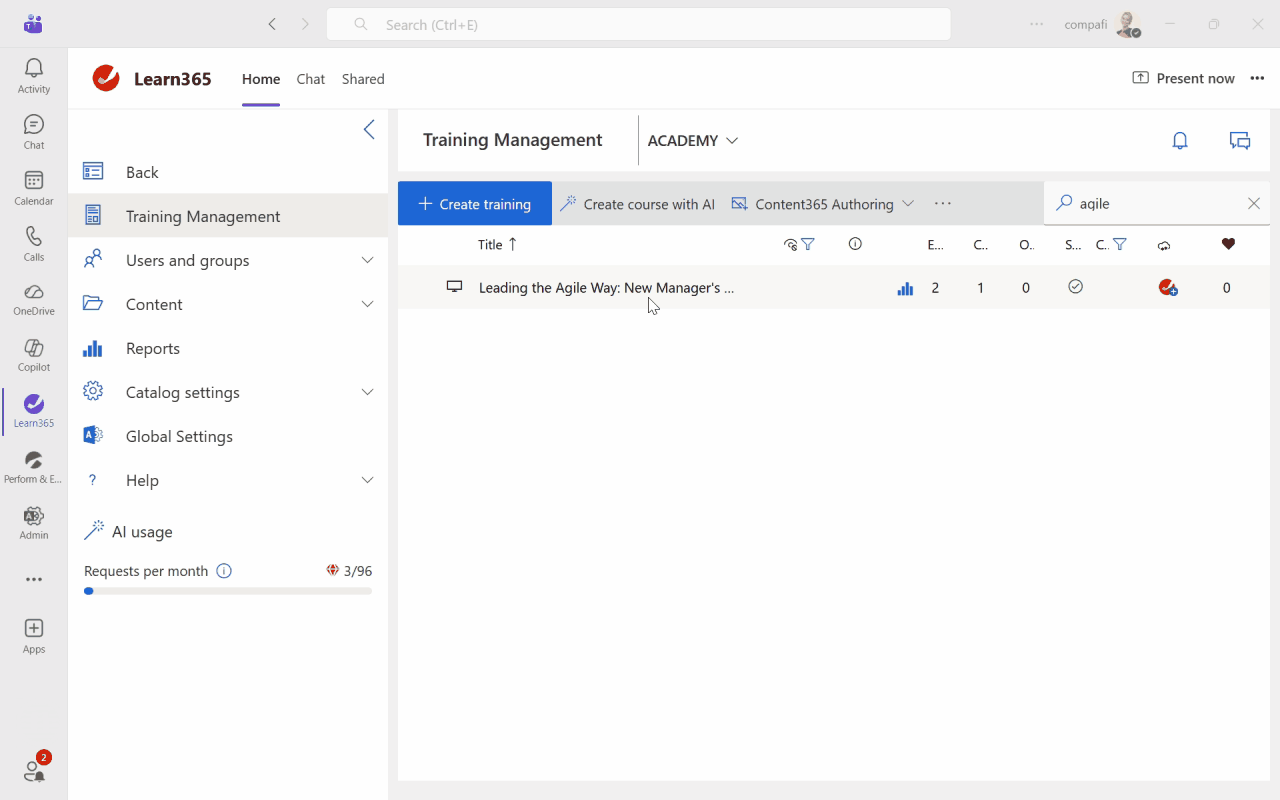This screenshot has width=1280, height=800.
Task: Open the Reports section in the sidebar
Action: click(152, 348)
